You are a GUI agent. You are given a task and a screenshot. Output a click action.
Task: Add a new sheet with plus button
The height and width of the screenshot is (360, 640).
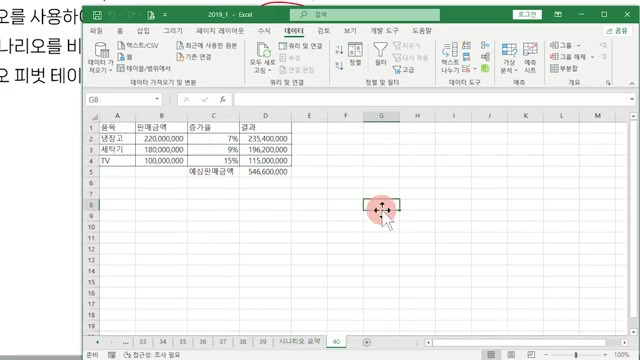(x=367, y=342)
